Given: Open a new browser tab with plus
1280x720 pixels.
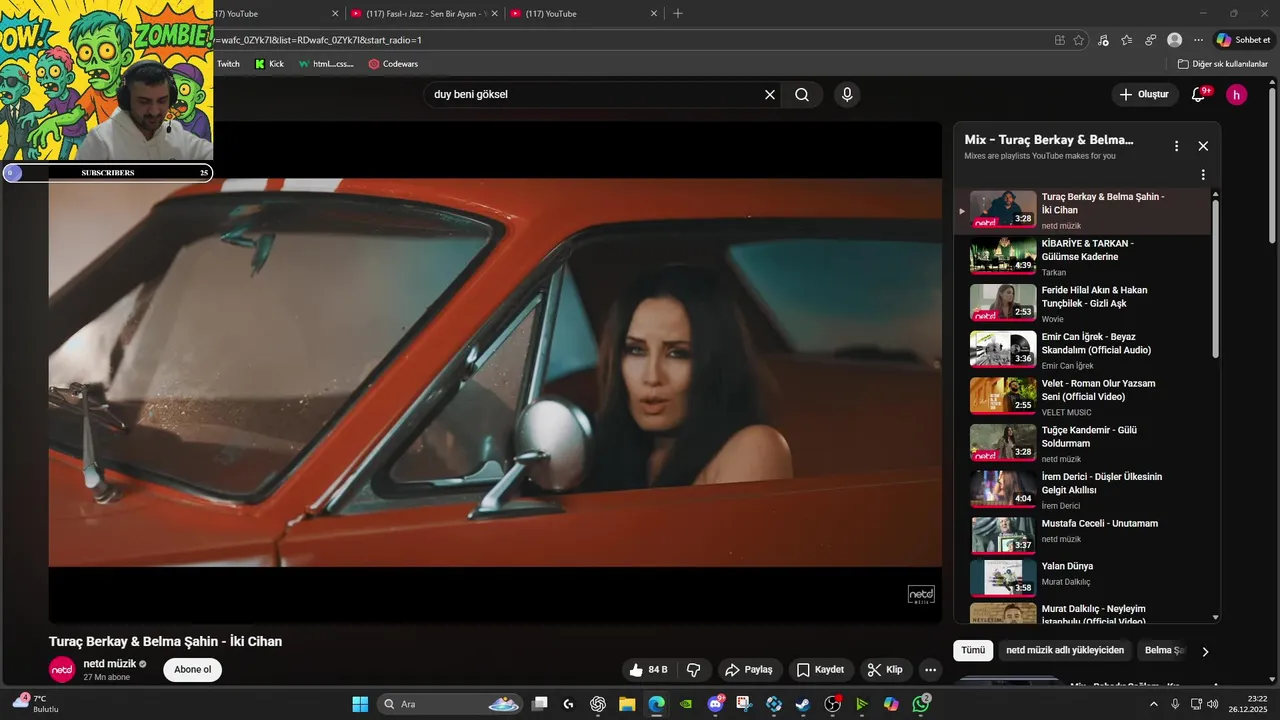Looking at the screenshot, I should (x=678, y=13).
